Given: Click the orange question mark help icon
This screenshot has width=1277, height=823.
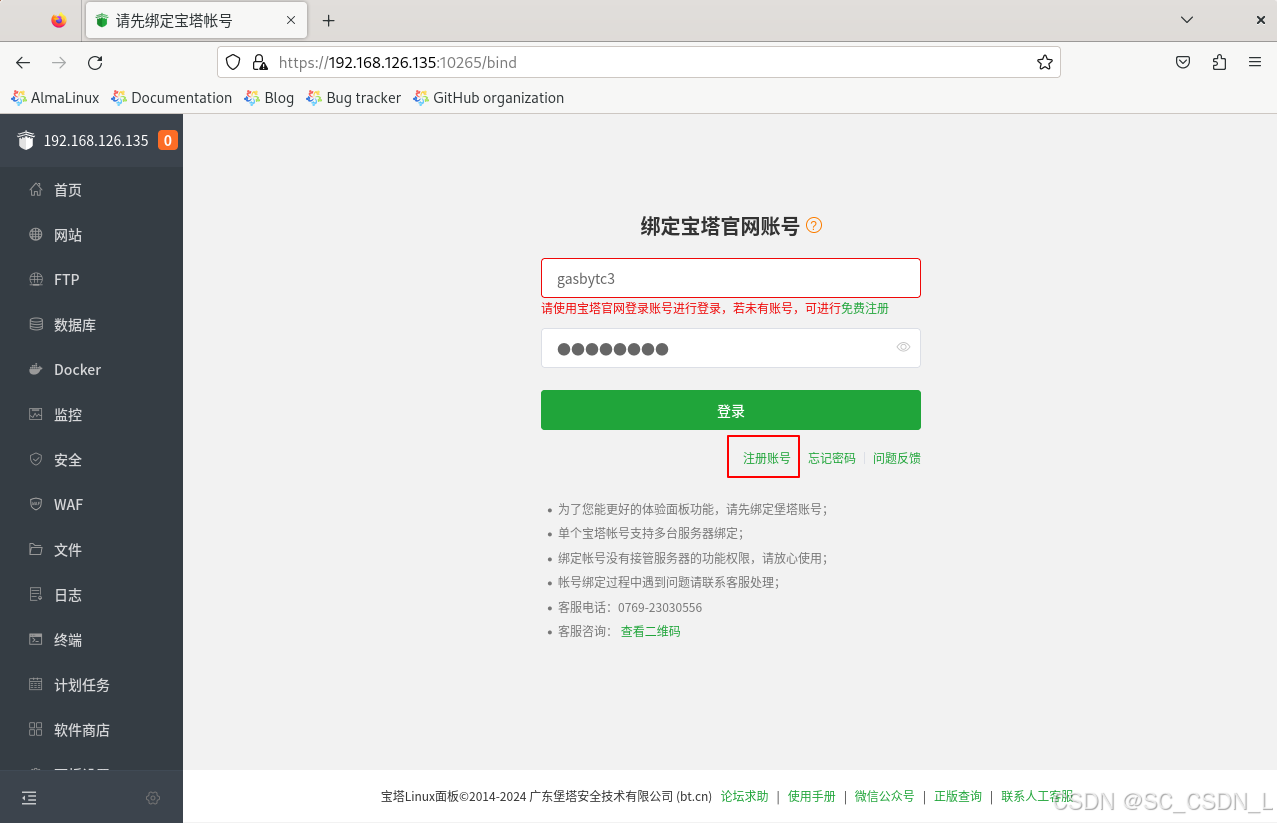Looking at the screenshot, I should (814, 226).
